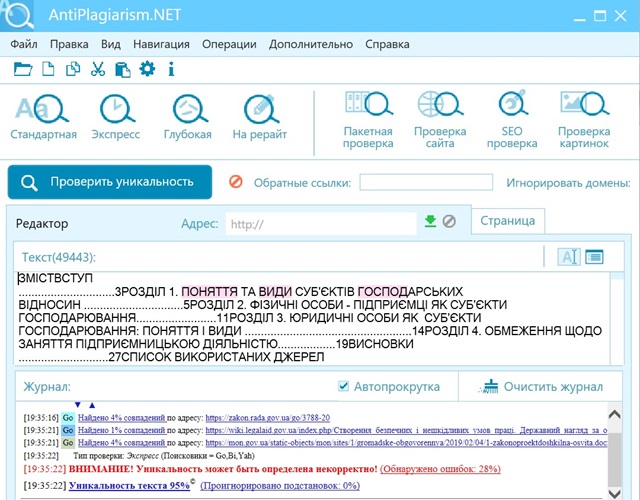640x500 pixels.
Task: Open Пакетная проверка
Action: point(368,120)
